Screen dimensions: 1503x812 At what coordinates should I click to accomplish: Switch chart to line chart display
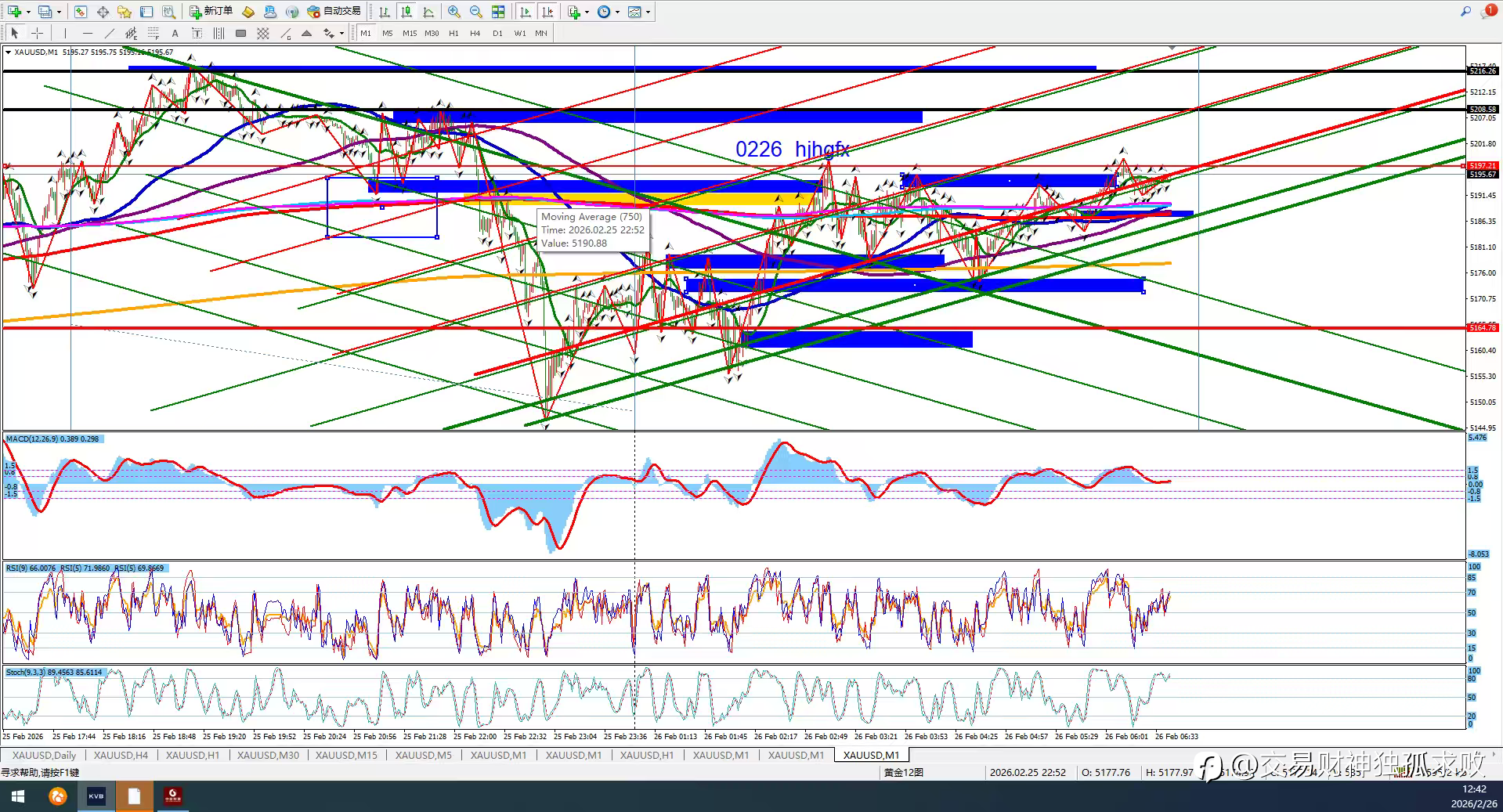click(x=428, y=11)
